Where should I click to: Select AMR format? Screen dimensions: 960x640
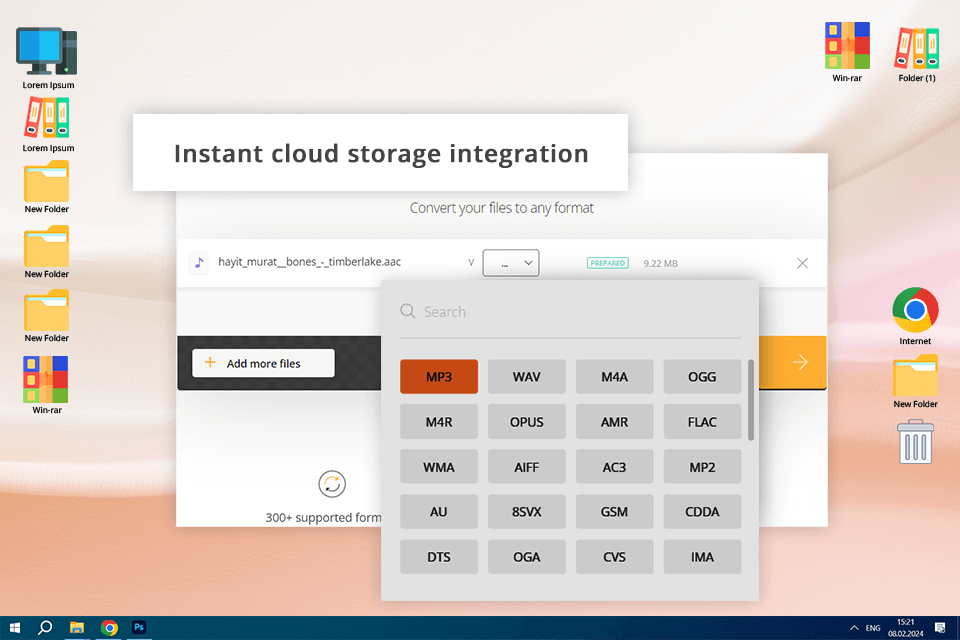614,422
